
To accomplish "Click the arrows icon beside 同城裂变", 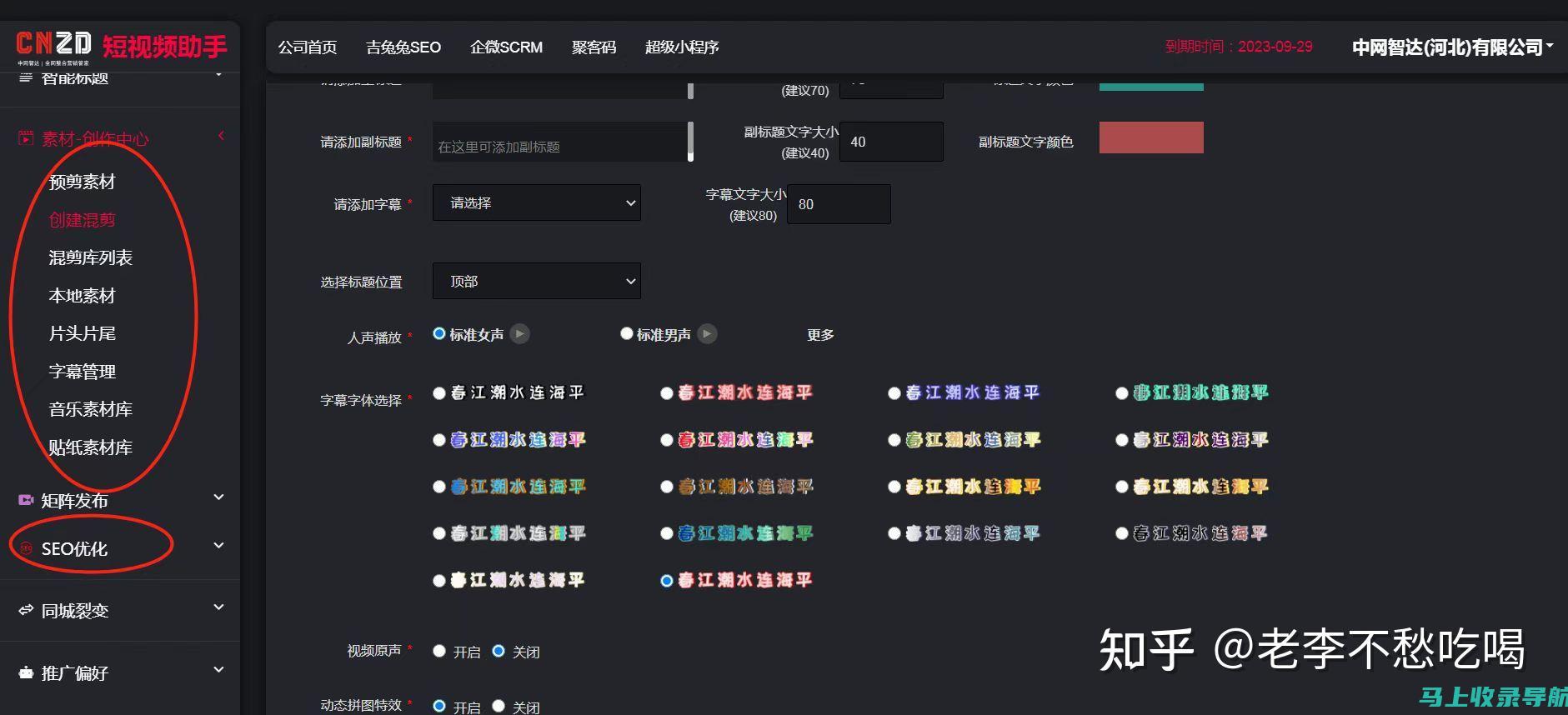I will click(26, 610).
